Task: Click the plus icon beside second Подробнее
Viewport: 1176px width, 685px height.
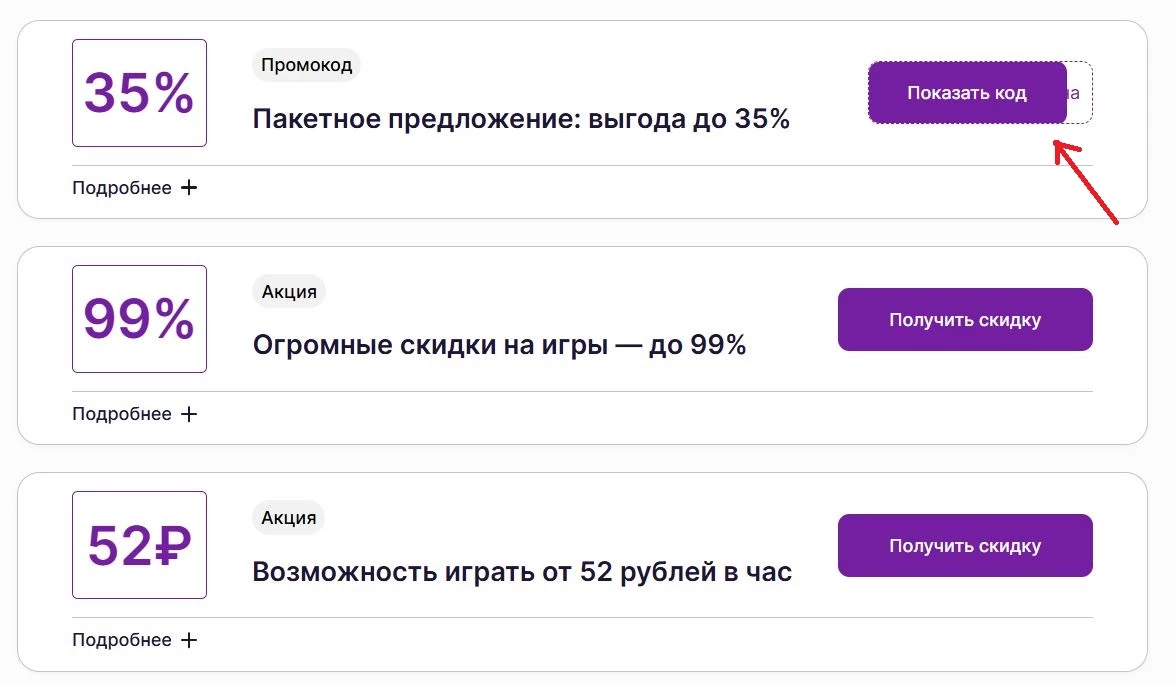Action: pyautogui.click(x=190, y=413)
